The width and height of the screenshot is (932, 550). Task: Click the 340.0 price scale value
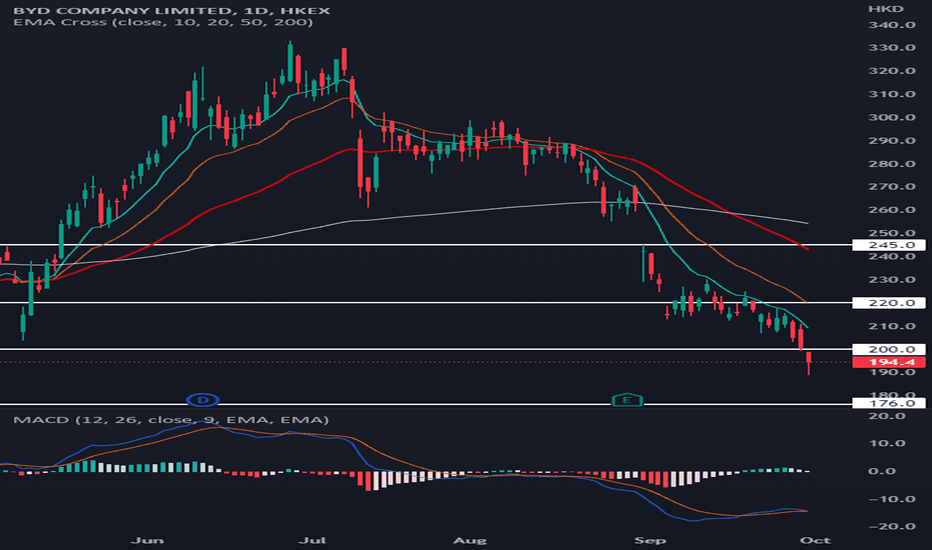(892, 24)
